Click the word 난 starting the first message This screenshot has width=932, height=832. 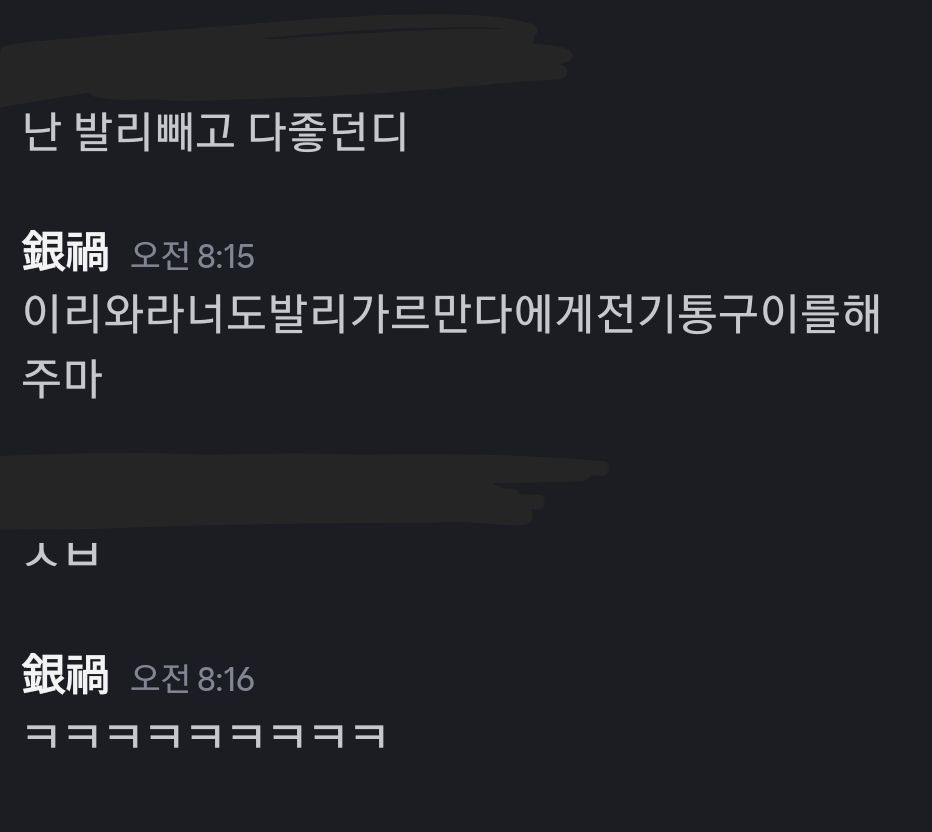[x=40, y=132]
